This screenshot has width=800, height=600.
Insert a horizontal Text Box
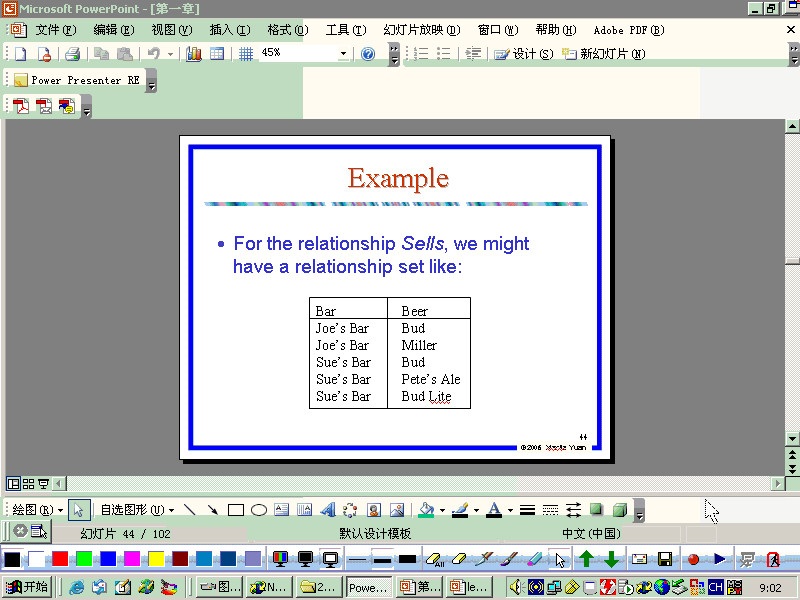(x=282, y=509)
